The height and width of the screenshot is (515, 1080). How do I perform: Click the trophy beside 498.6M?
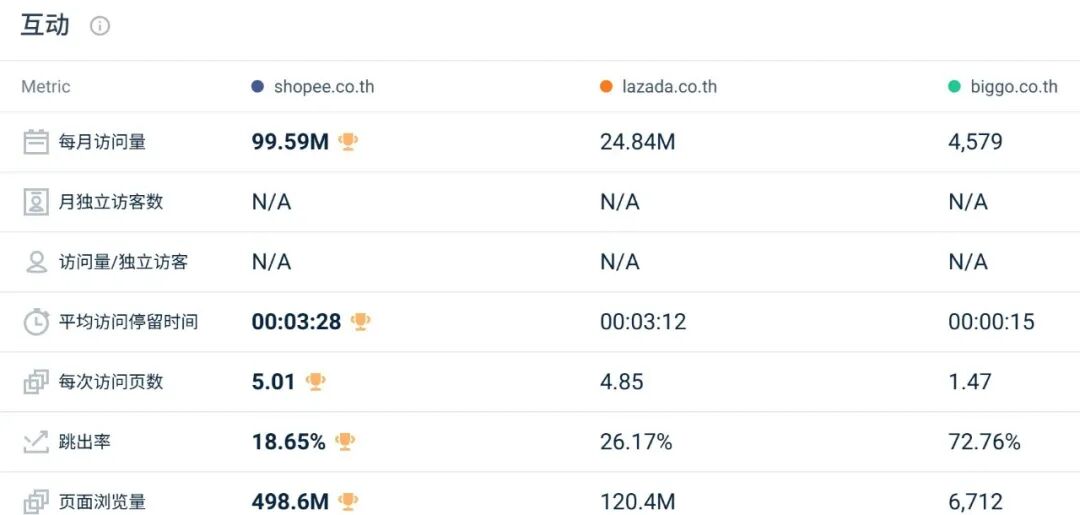348,501
